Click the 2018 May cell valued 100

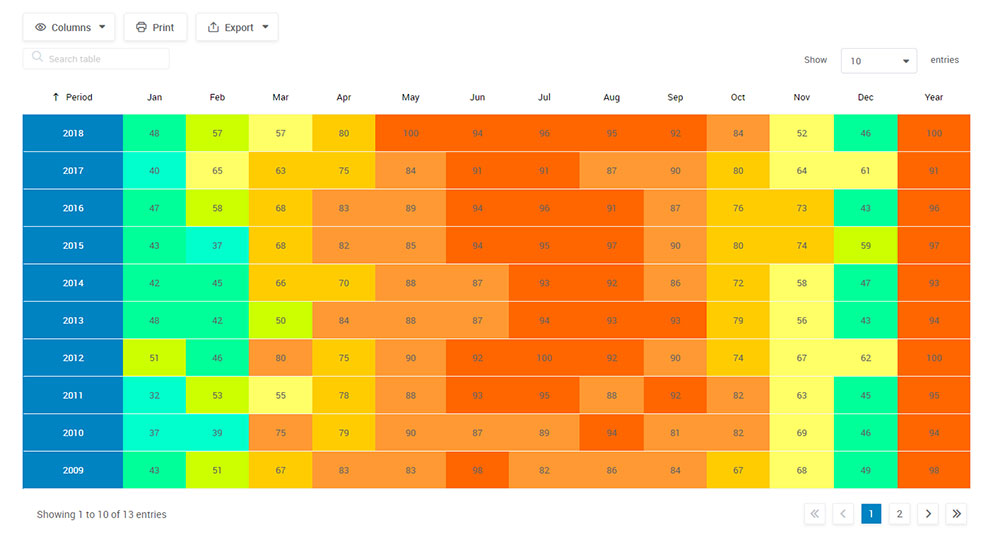click(411, 133)
